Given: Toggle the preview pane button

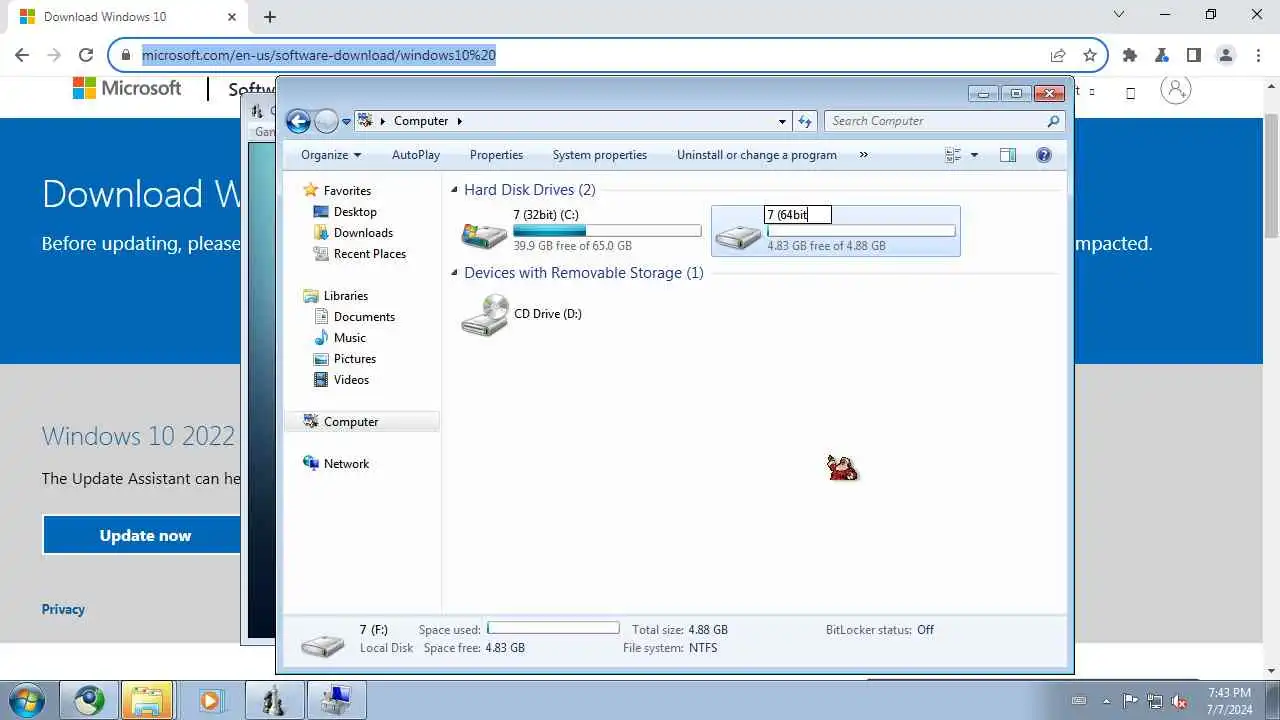Looking at the screenshot, I should (x=1008, y=155).
